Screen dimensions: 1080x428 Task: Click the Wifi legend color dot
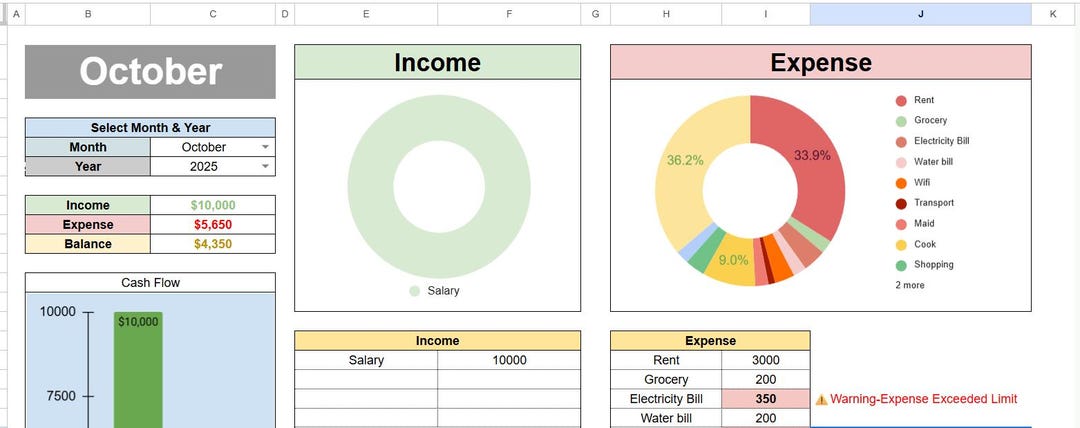(x=901, y=183)
